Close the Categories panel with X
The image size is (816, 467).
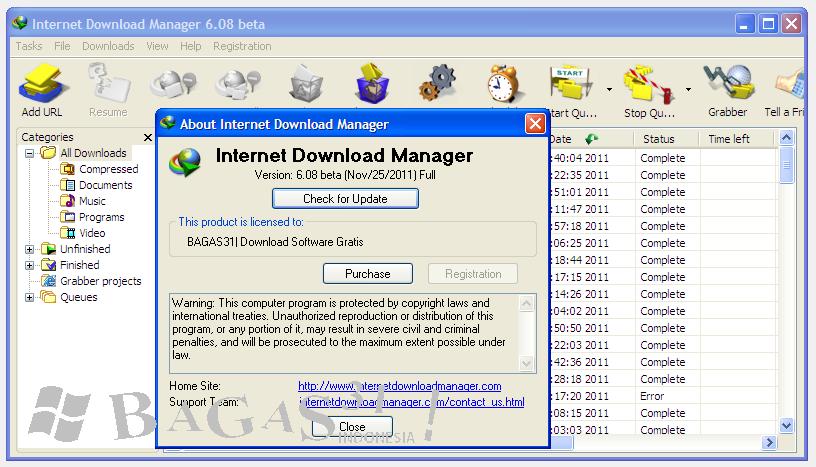click(x=148, y=137)
